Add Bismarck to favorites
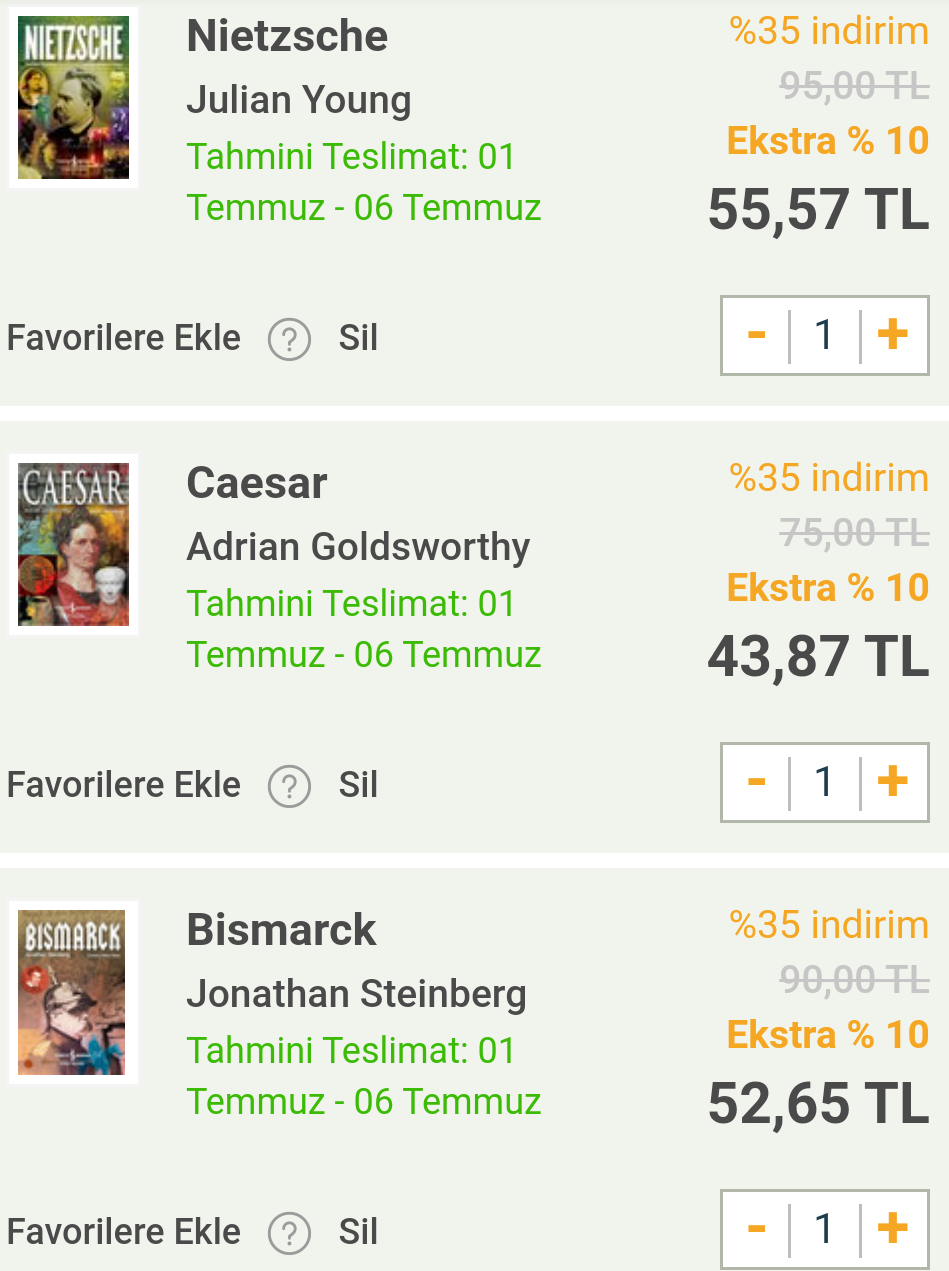Viewport: 949px width, 1271px height. 124,1232
